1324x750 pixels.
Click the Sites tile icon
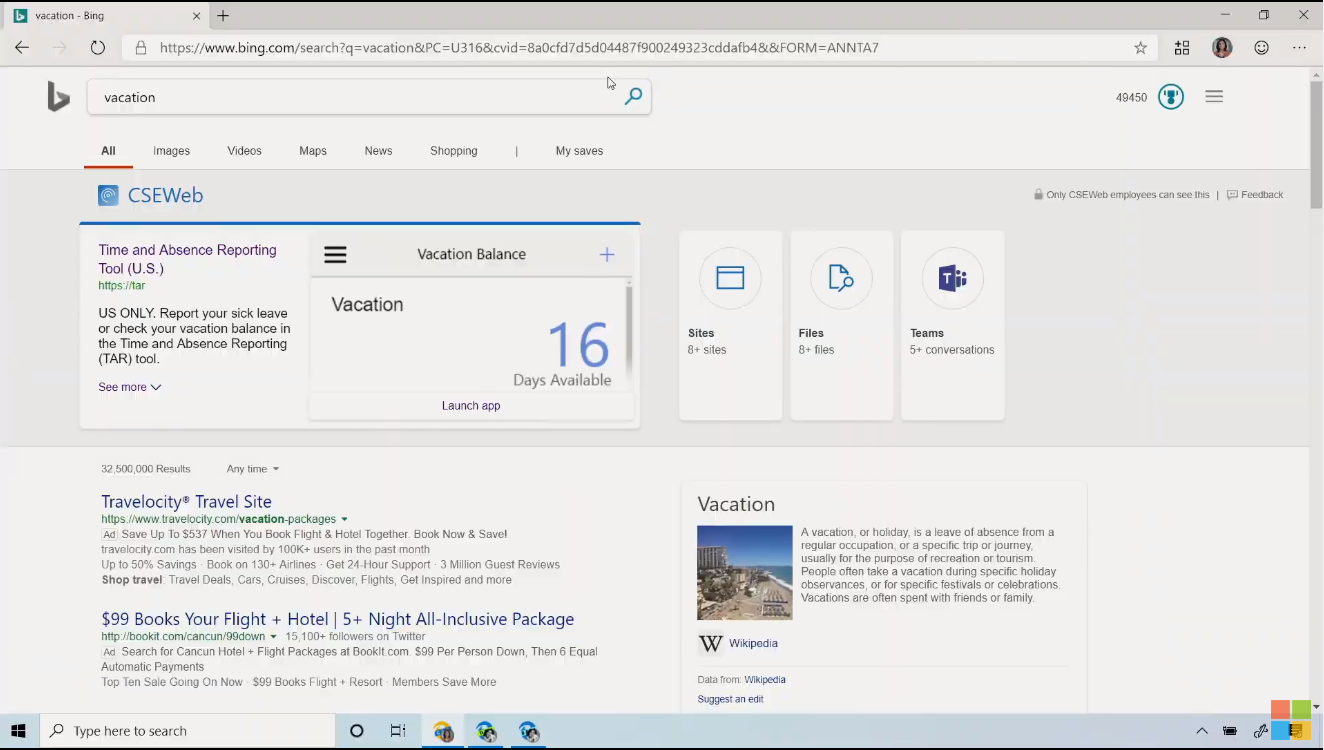[730, 278]
